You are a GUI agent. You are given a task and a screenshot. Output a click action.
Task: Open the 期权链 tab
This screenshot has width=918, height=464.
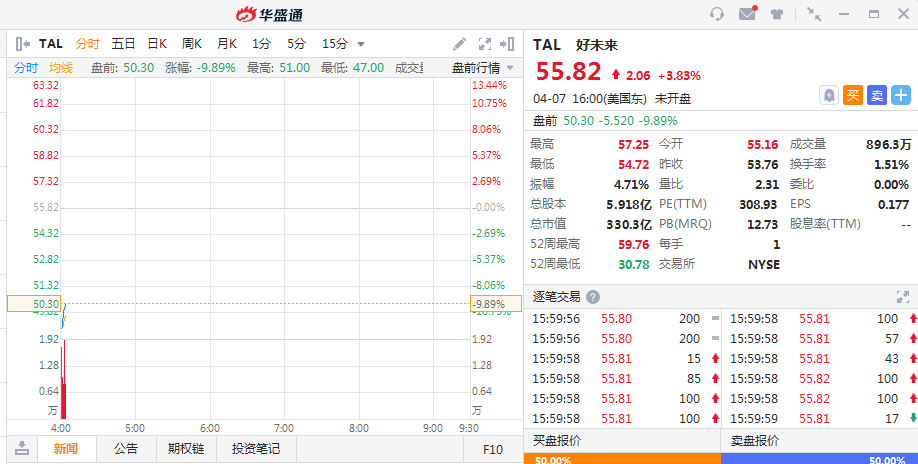coord(186,449)
